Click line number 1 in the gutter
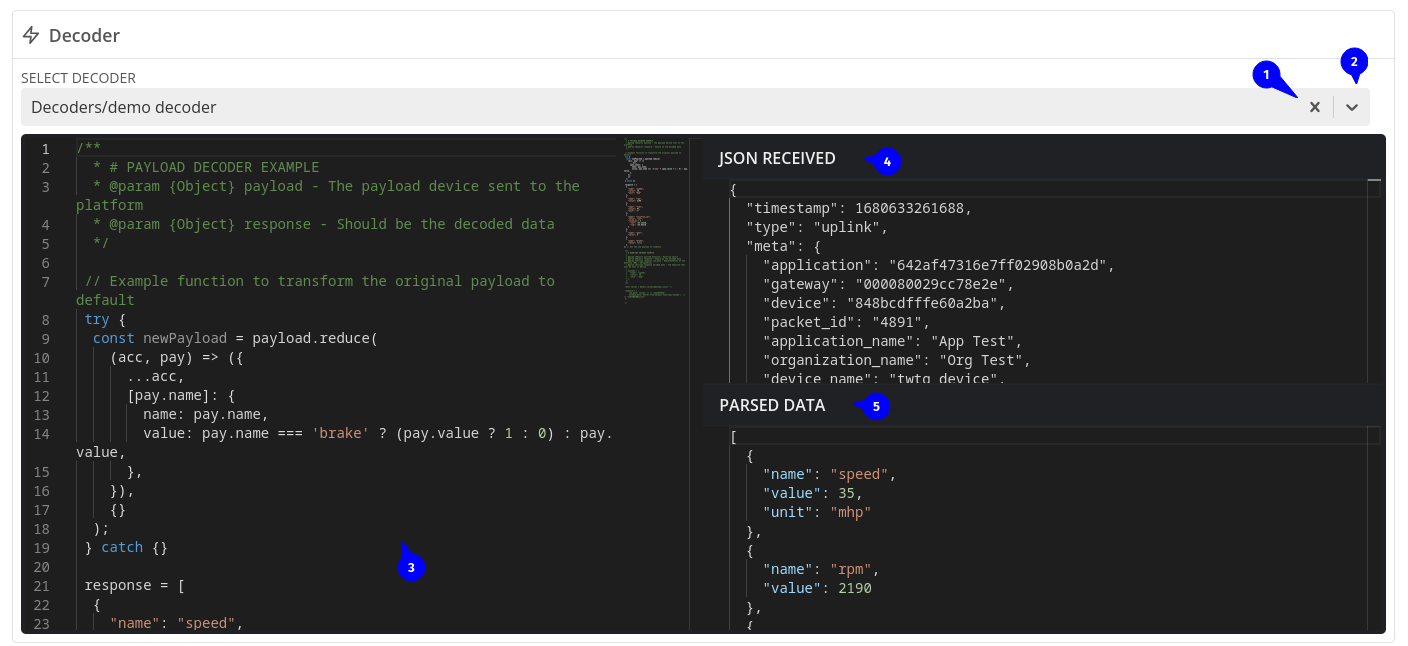1408x646 pixels. pyautogui.click(x=45, y=148)
